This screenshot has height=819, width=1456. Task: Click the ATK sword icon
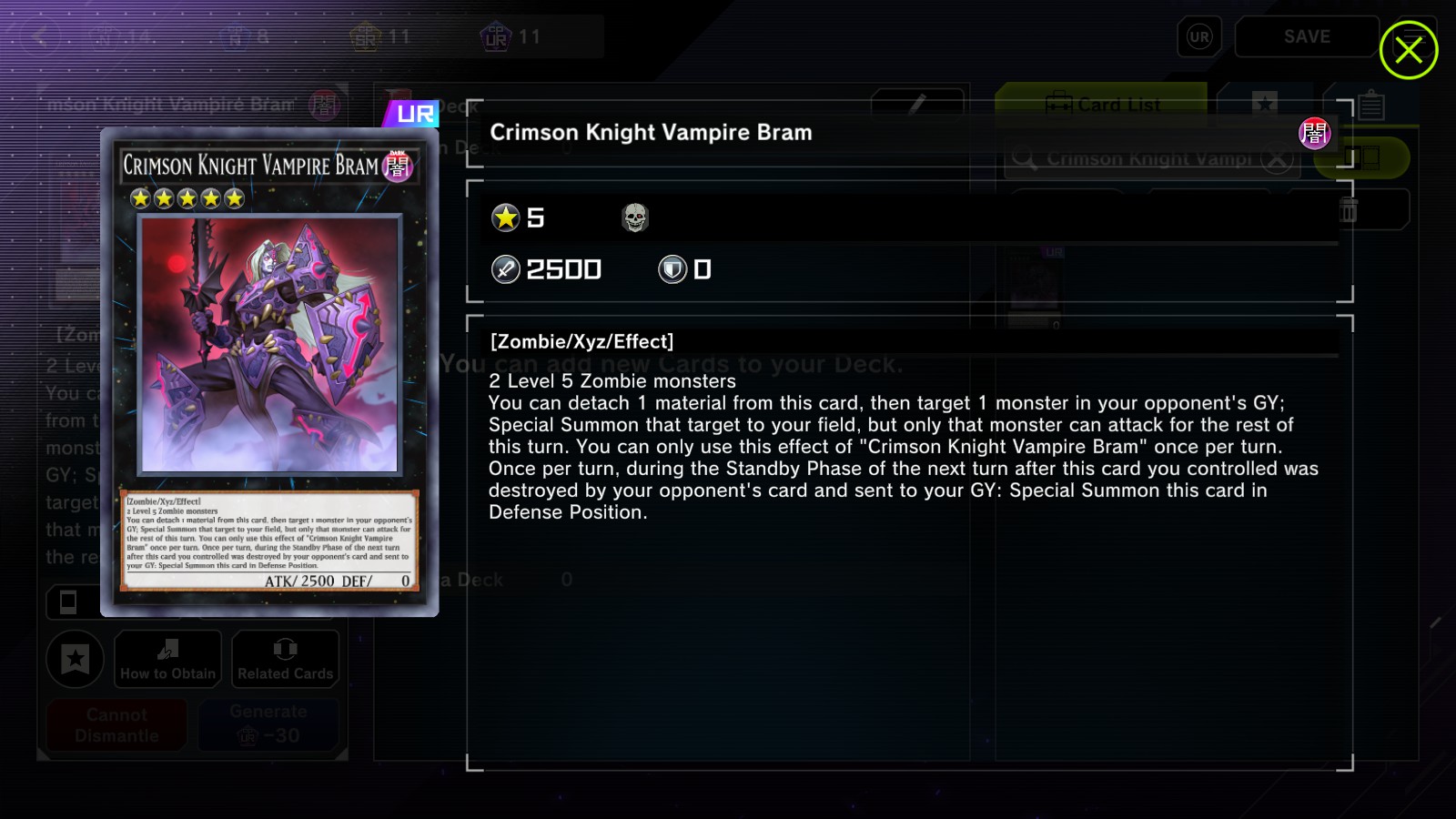click(505, 269)
